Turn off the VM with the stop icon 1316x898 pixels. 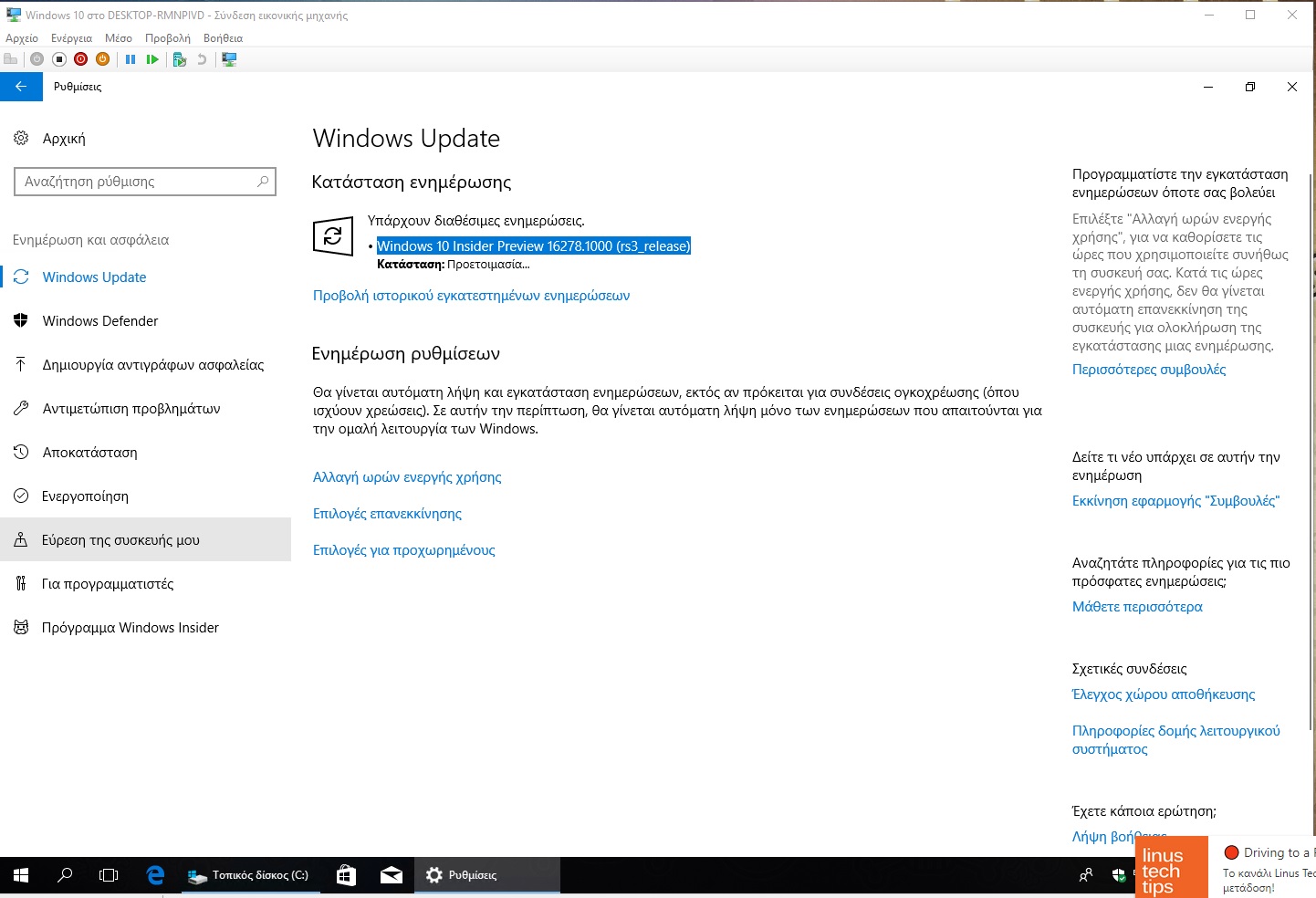pyautogui.click(x=58, y=59)
